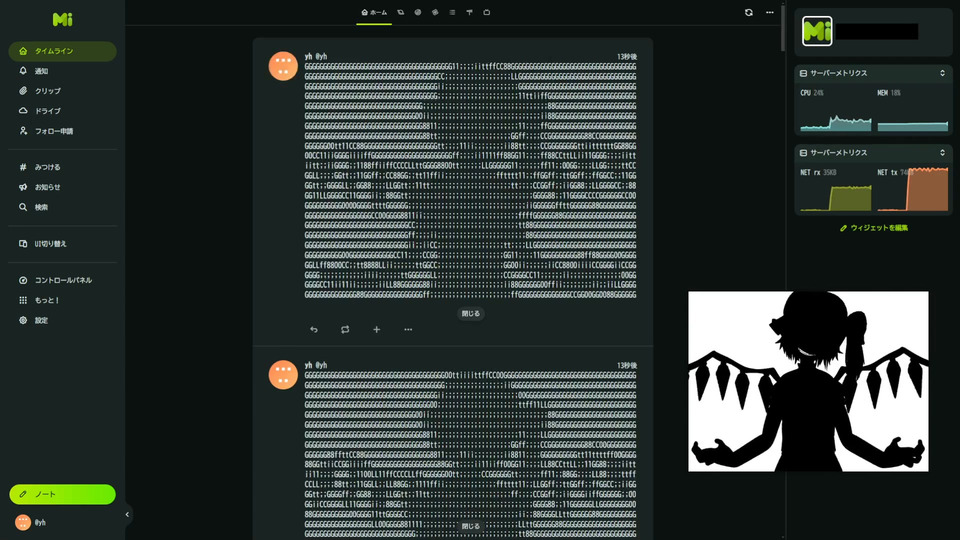Collapse the second post with 閉じる
Viewport: 960px width, 540px height.
coord(471,526)
